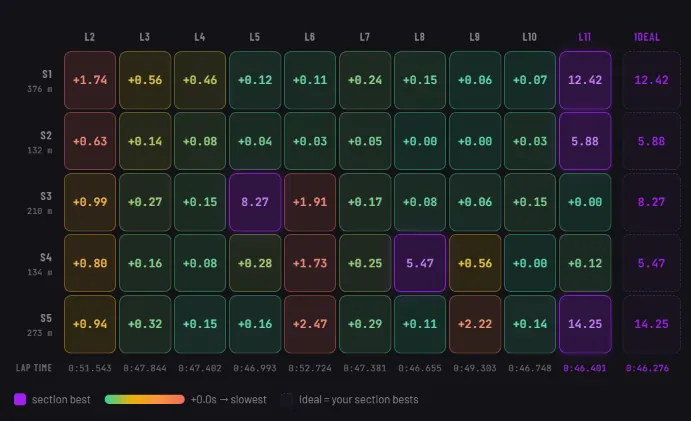This screenshot has height=421, width=691.
Task: Click the +0.24 cell under L7
Action: click(x=365, y=80)
